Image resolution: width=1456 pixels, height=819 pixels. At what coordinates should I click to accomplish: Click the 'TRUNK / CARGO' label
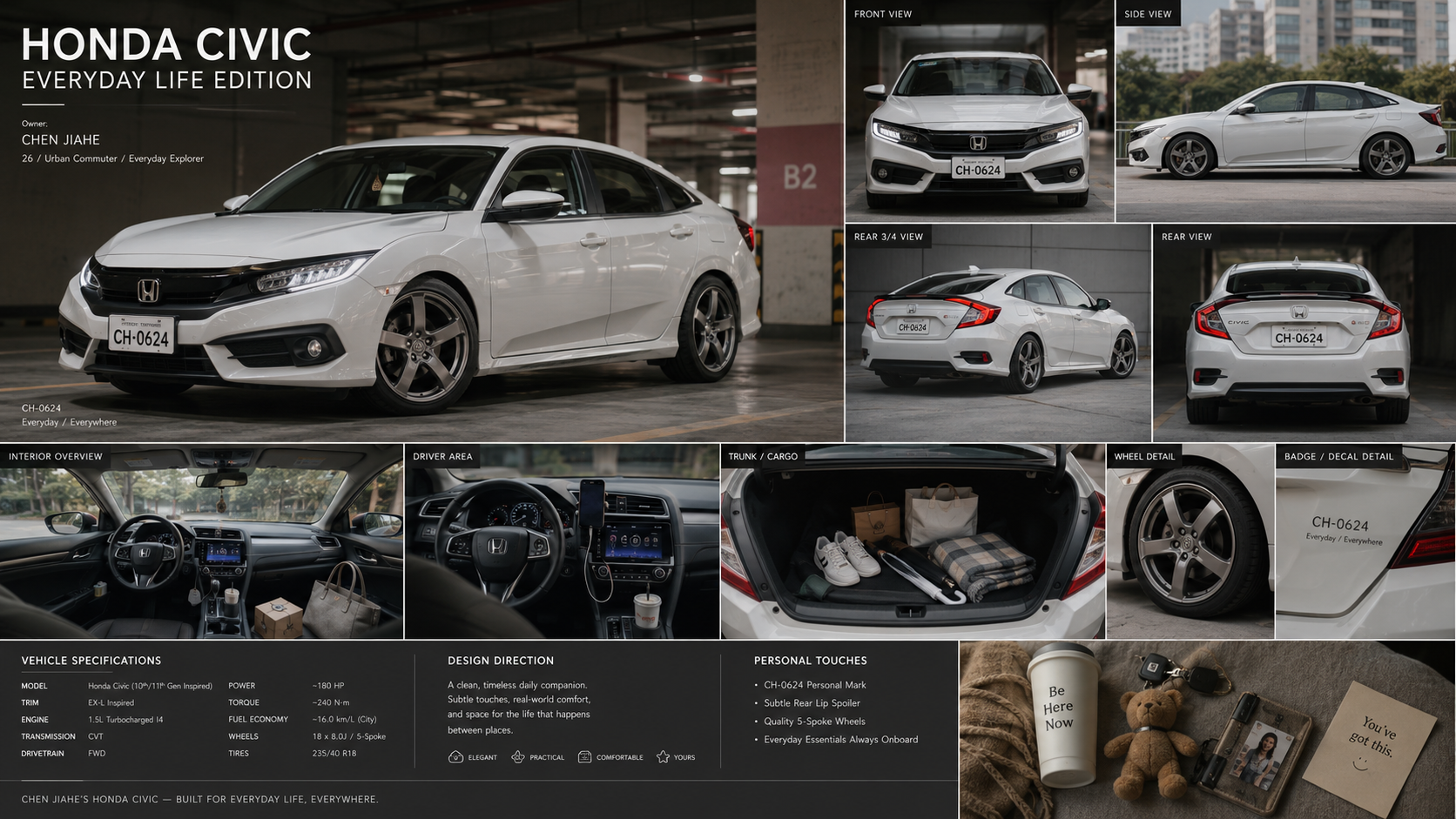[x=763, y=456]
